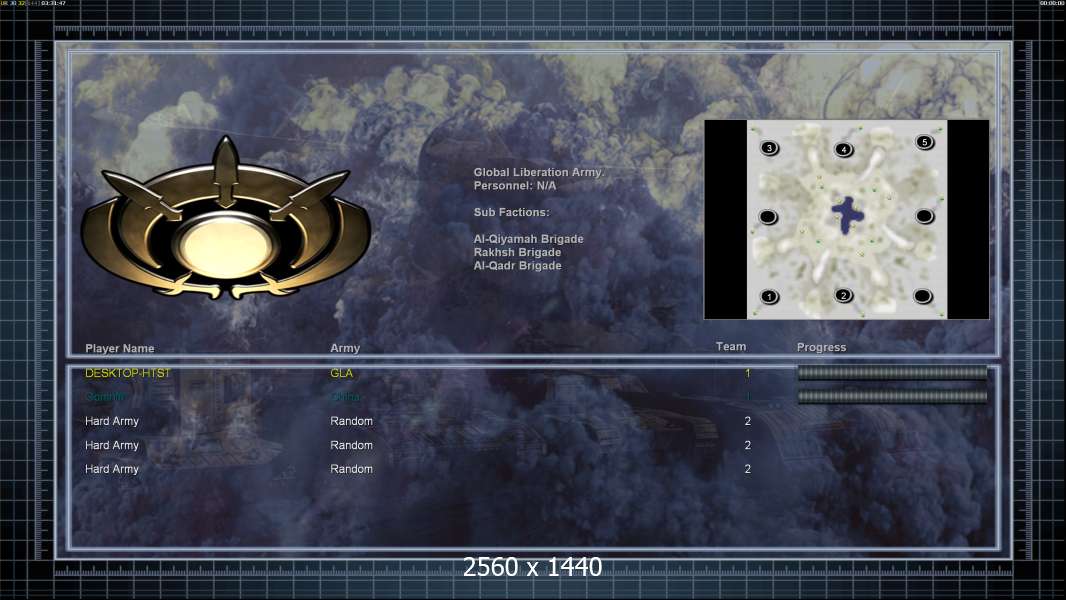Click the Team column header

tap(731, 347)
